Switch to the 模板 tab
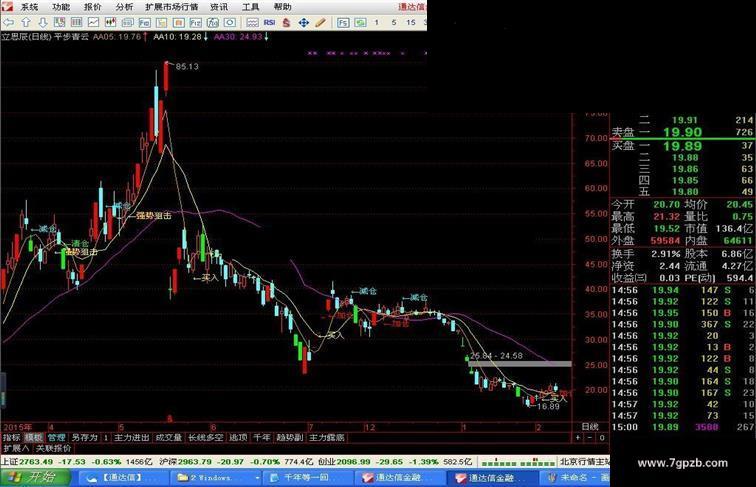This screenshot has width=756, height=487. point(34,438)
